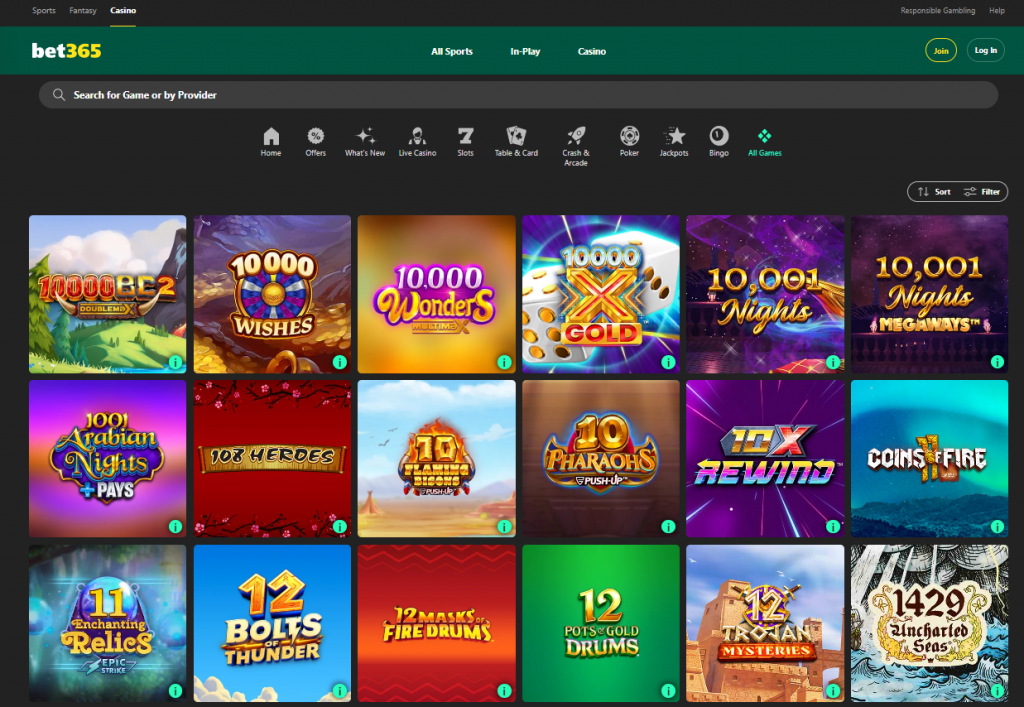
Task: Launch 1001 Arabian Nights +Pays
Action: coord(107,458)
